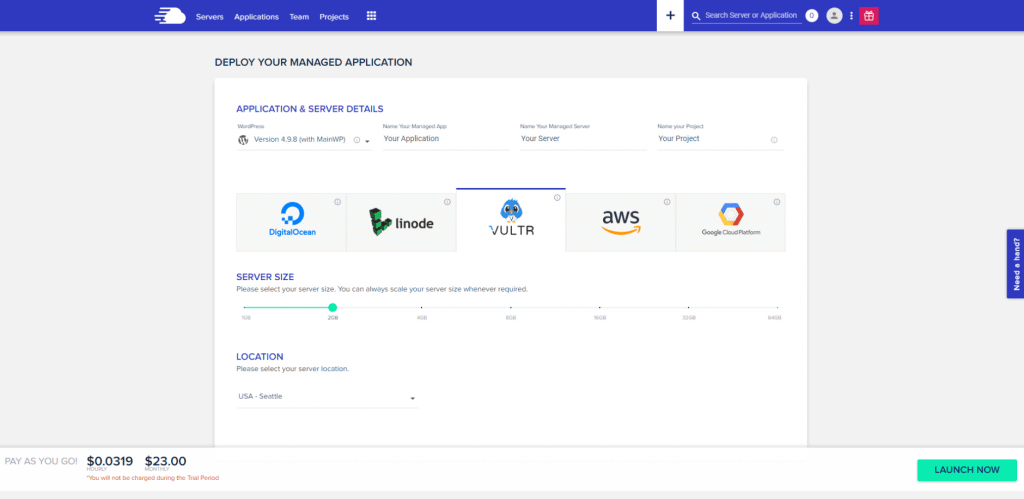
Task: Open the Need a hand? tab
Action: (1015, 264)
